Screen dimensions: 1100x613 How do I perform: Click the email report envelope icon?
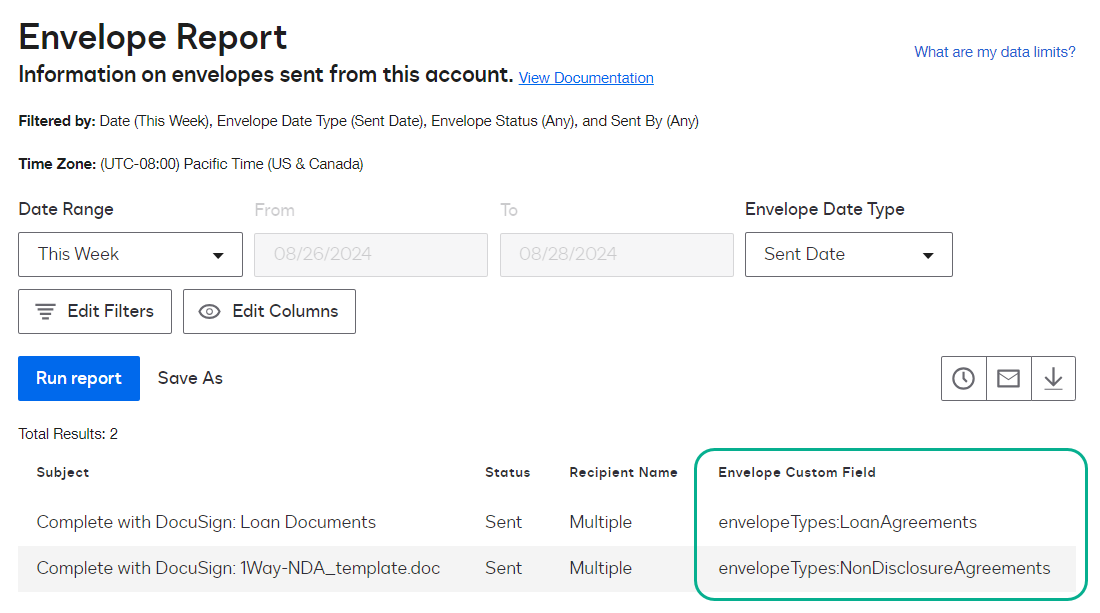point(1008,379)
